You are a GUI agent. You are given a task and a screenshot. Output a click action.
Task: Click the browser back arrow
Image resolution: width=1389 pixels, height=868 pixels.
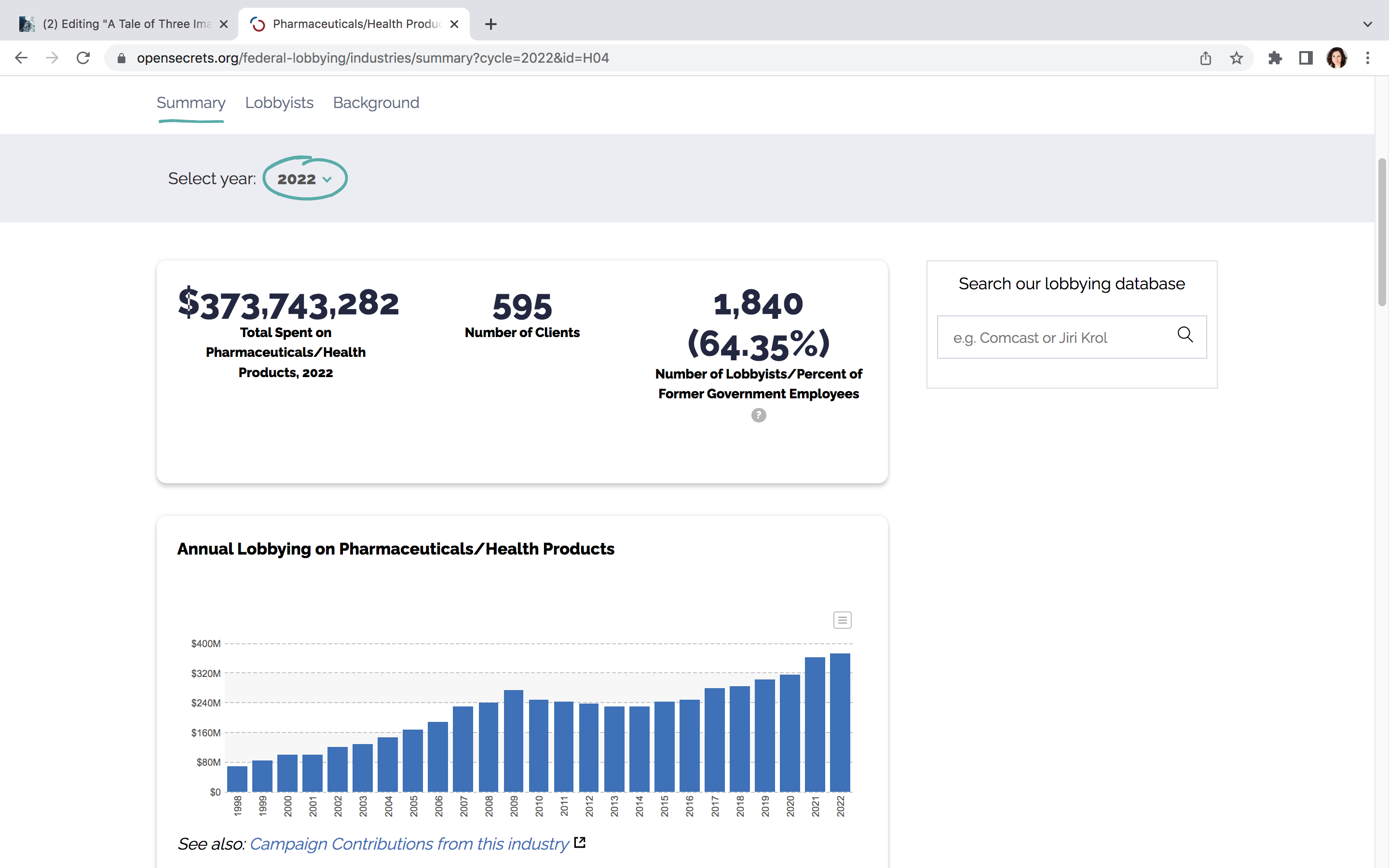(21, 58)
